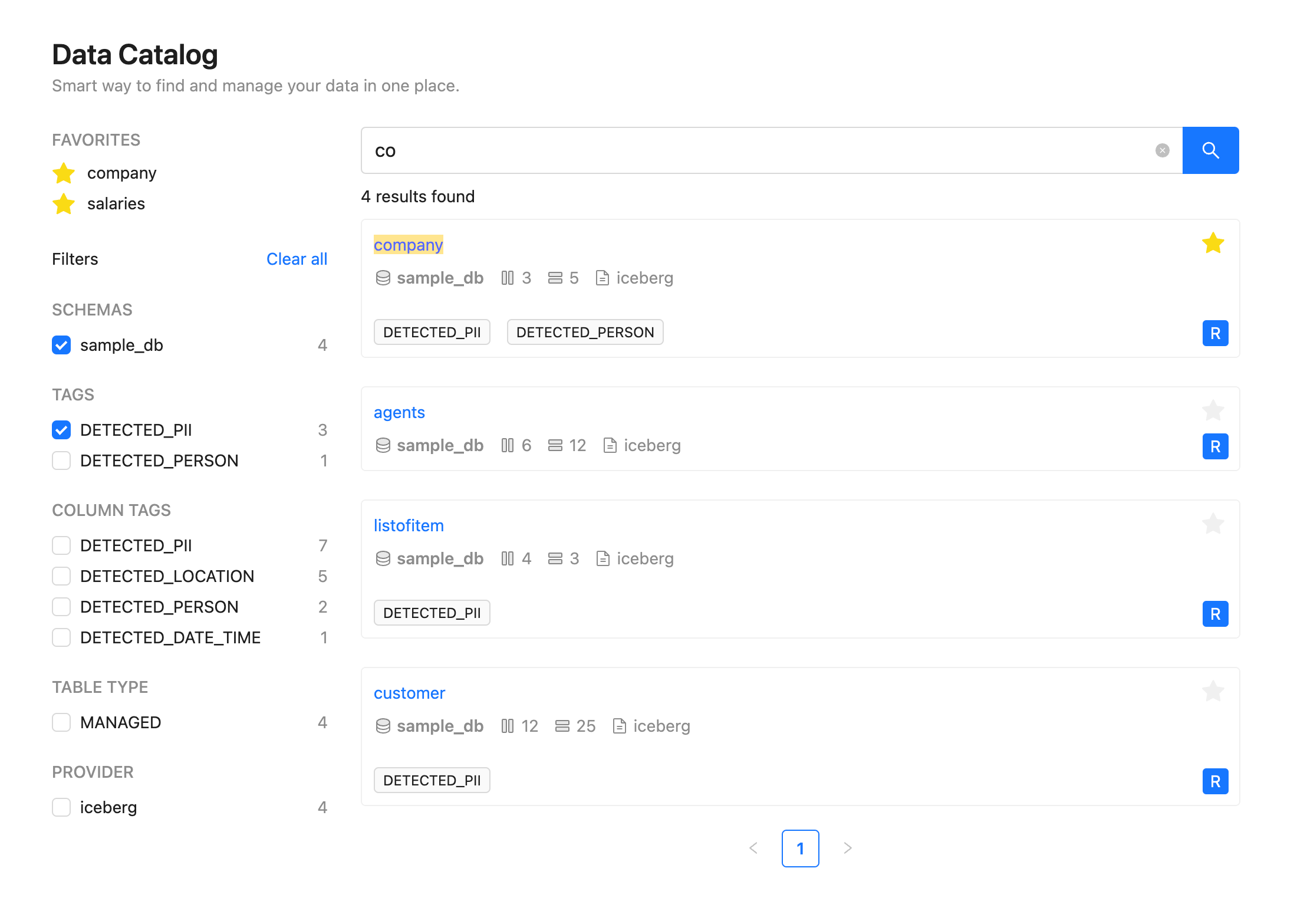Viewport: 1307px width, 924px height.
Task: Open the listofitem table link
Action: 409,525
